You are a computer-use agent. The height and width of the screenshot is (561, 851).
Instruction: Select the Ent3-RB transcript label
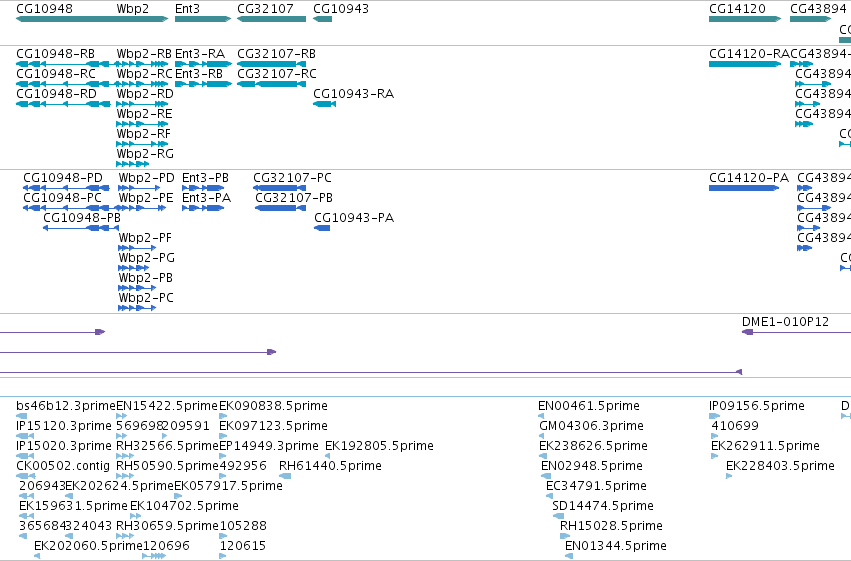click(x=199, y=74)
